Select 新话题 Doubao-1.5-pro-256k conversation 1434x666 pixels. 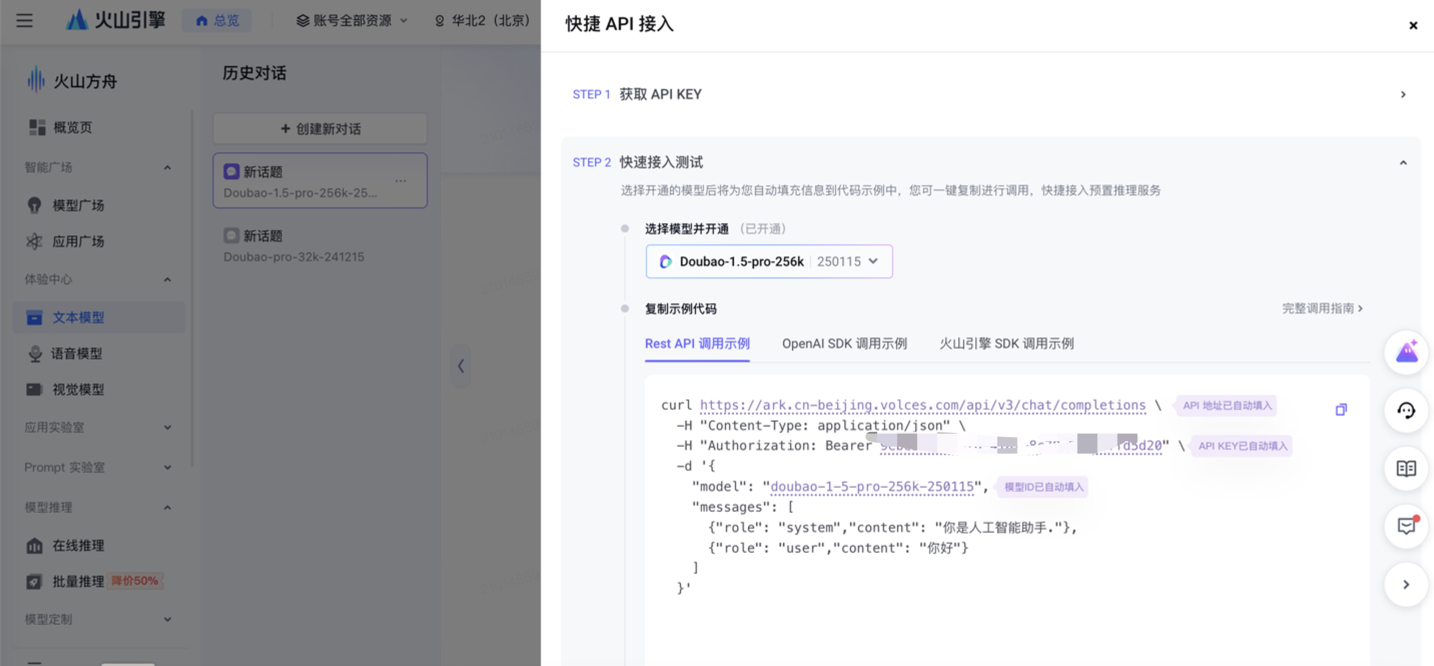(320, 180)
